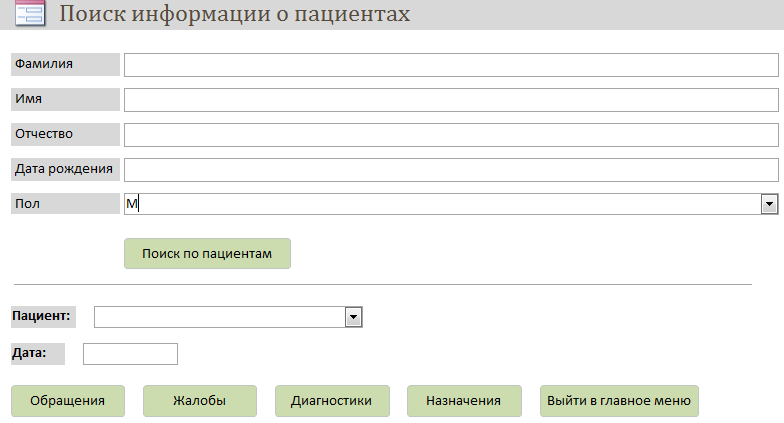
Task: Focus the Имя text field
Action: [x=451, y=100]
